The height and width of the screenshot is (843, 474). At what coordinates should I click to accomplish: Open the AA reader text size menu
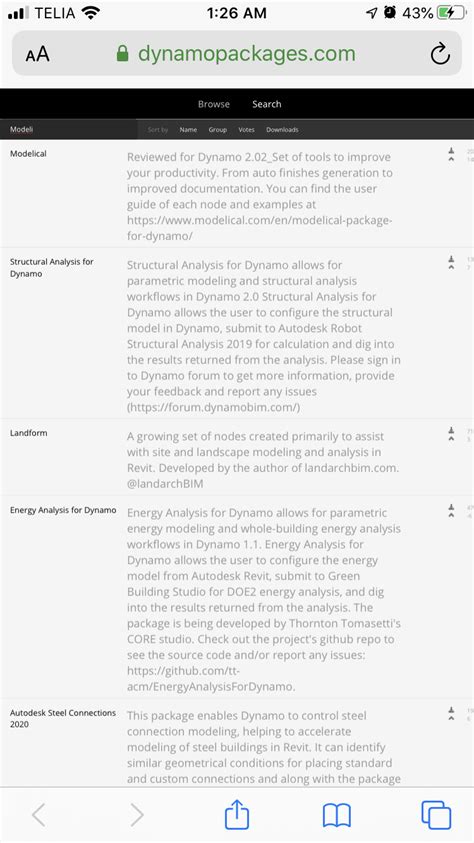coord(37,54)
